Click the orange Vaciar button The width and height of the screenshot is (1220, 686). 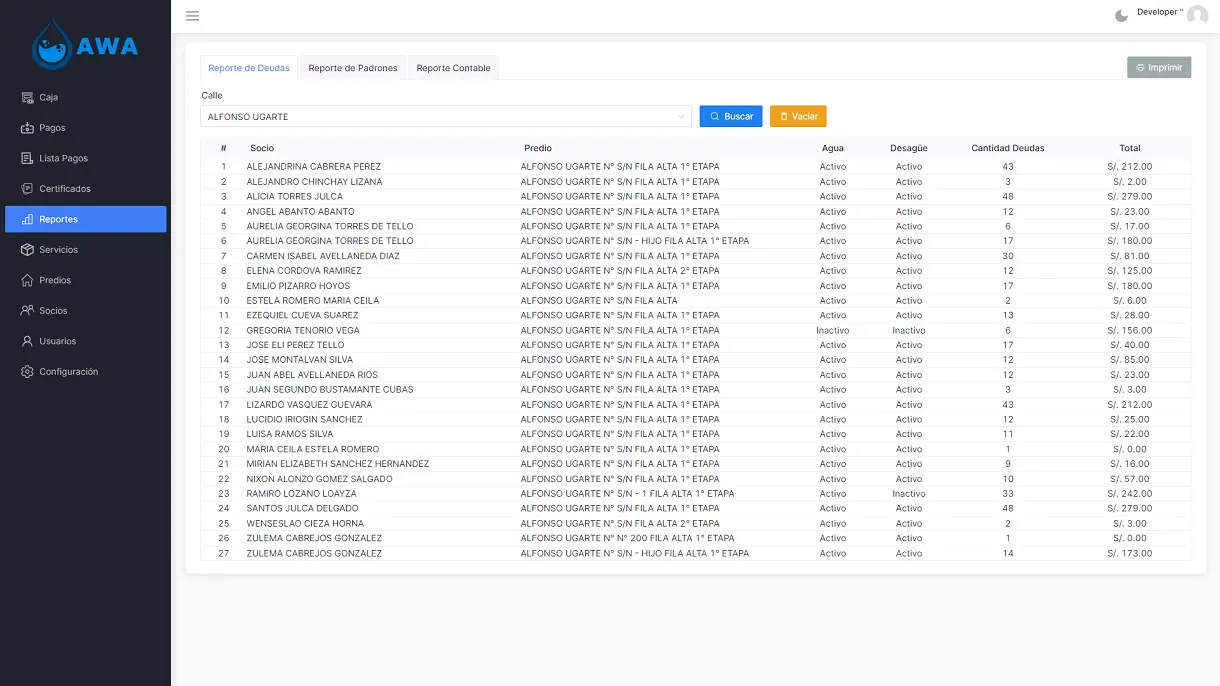pyautogui.click(x=798, y=117)
